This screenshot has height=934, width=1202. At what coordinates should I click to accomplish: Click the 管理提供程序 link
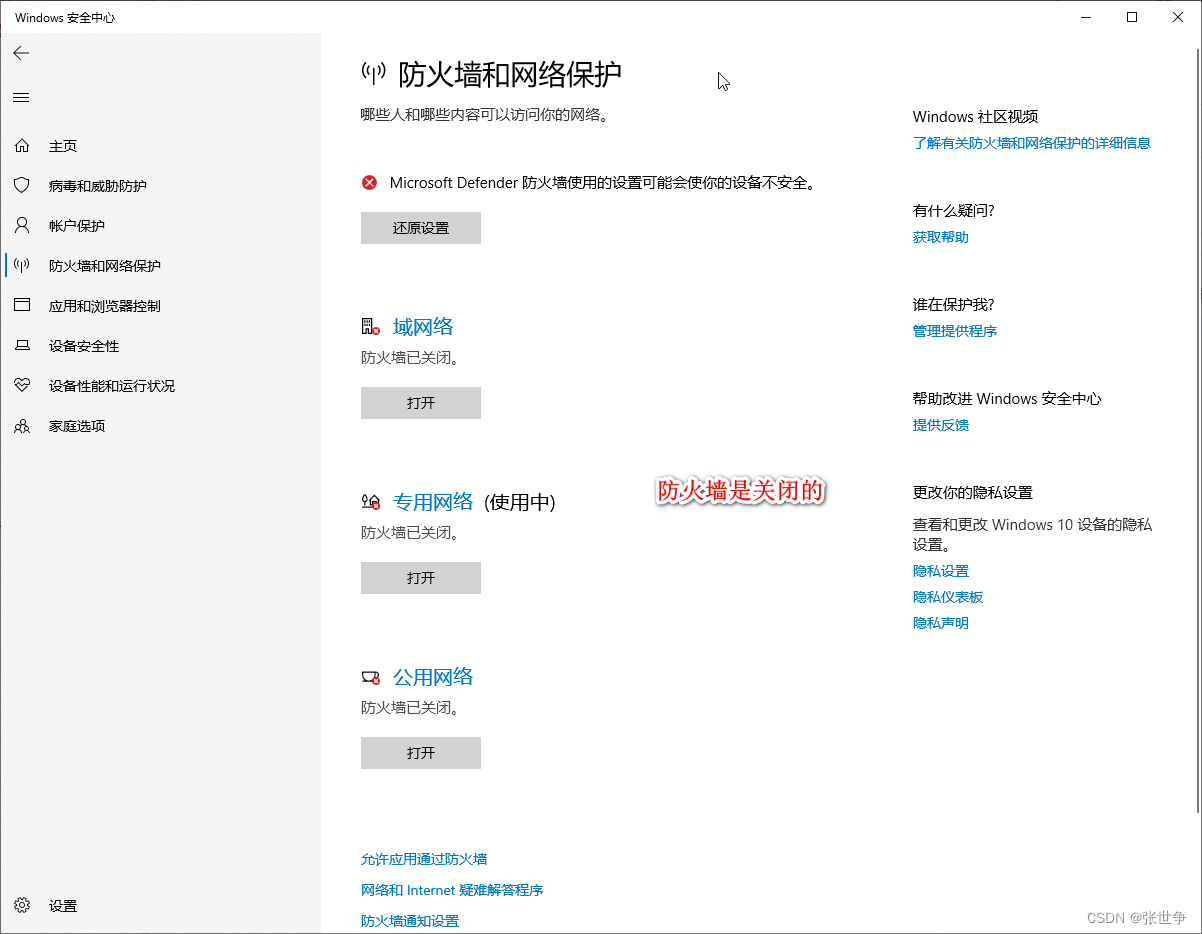click(x=955, y=331)
